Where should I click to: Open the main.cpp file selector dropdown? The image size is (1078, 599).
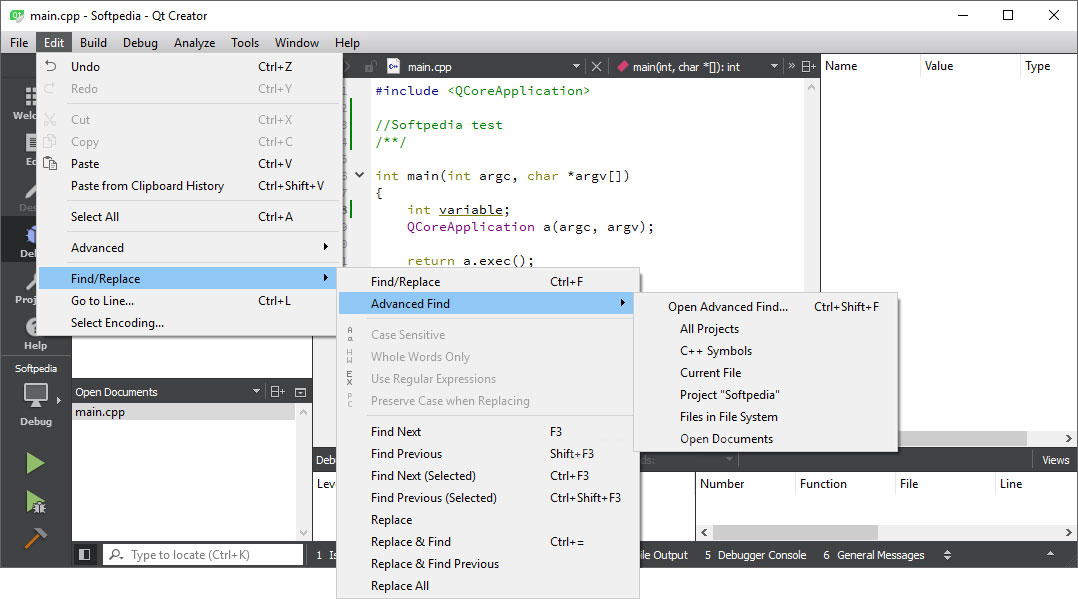click(576, 67)
